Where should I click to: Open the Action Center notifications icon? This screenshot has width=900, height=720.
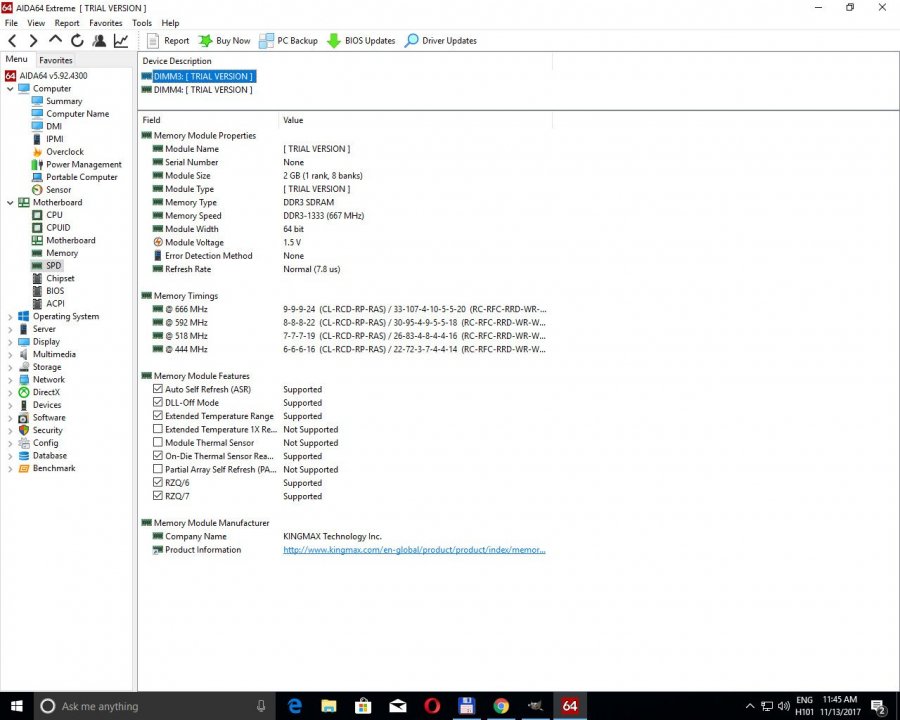(879, 706)
